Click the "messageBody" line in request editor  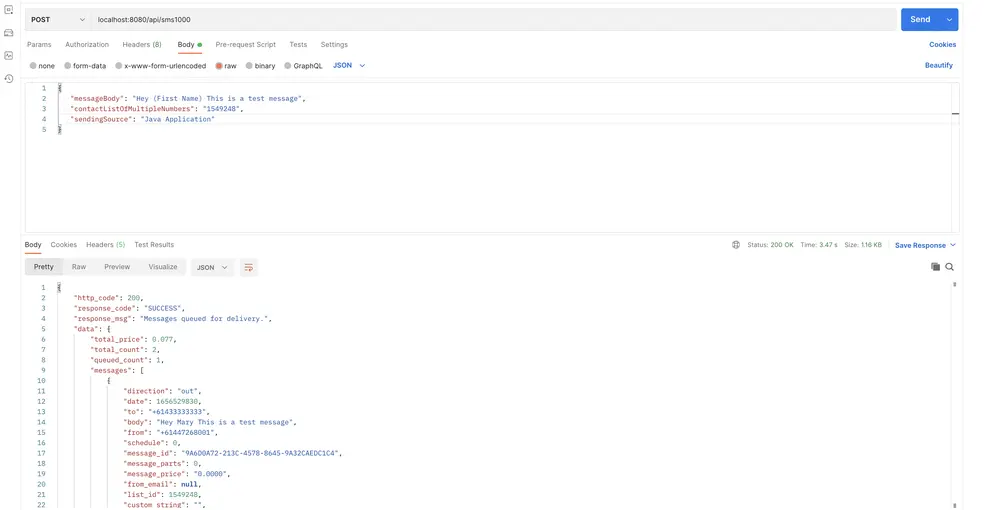point(188,98)
